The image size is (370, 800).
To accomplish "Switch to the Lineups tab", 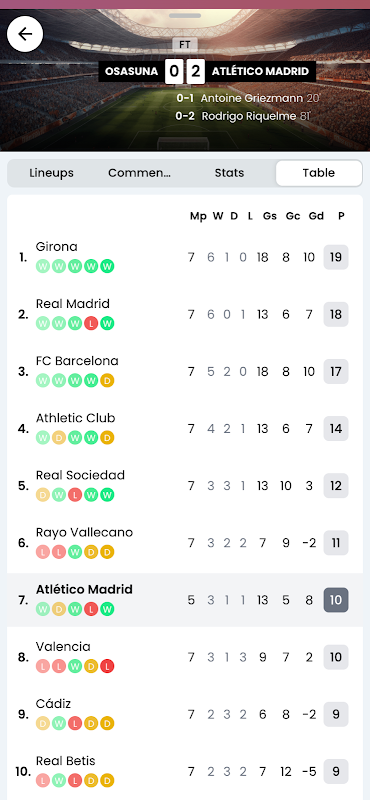I will [x=52, y=173].
